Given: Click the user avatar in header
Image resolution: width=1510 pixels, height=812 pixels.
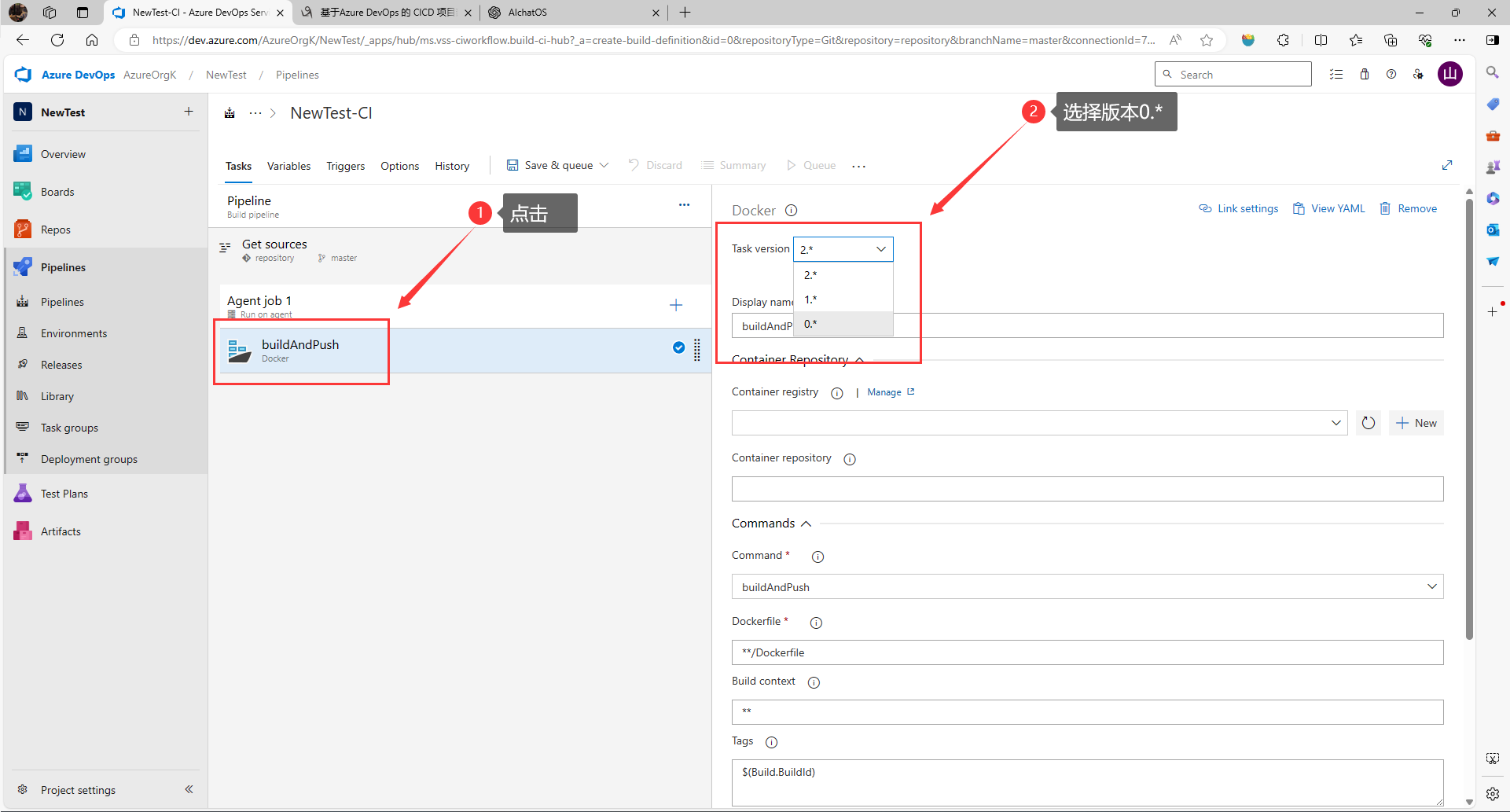Looking at the screenshot, I should 1450,75.
